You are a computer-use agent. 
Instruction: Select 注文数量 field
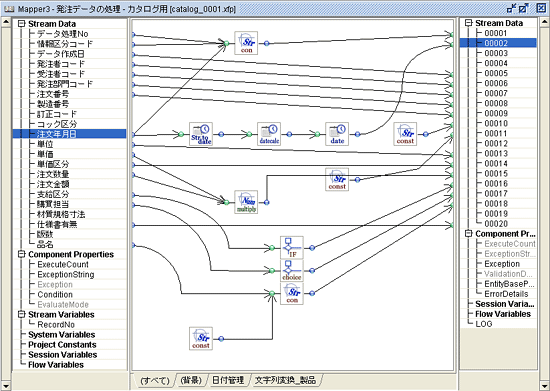(x=53, y=174)
